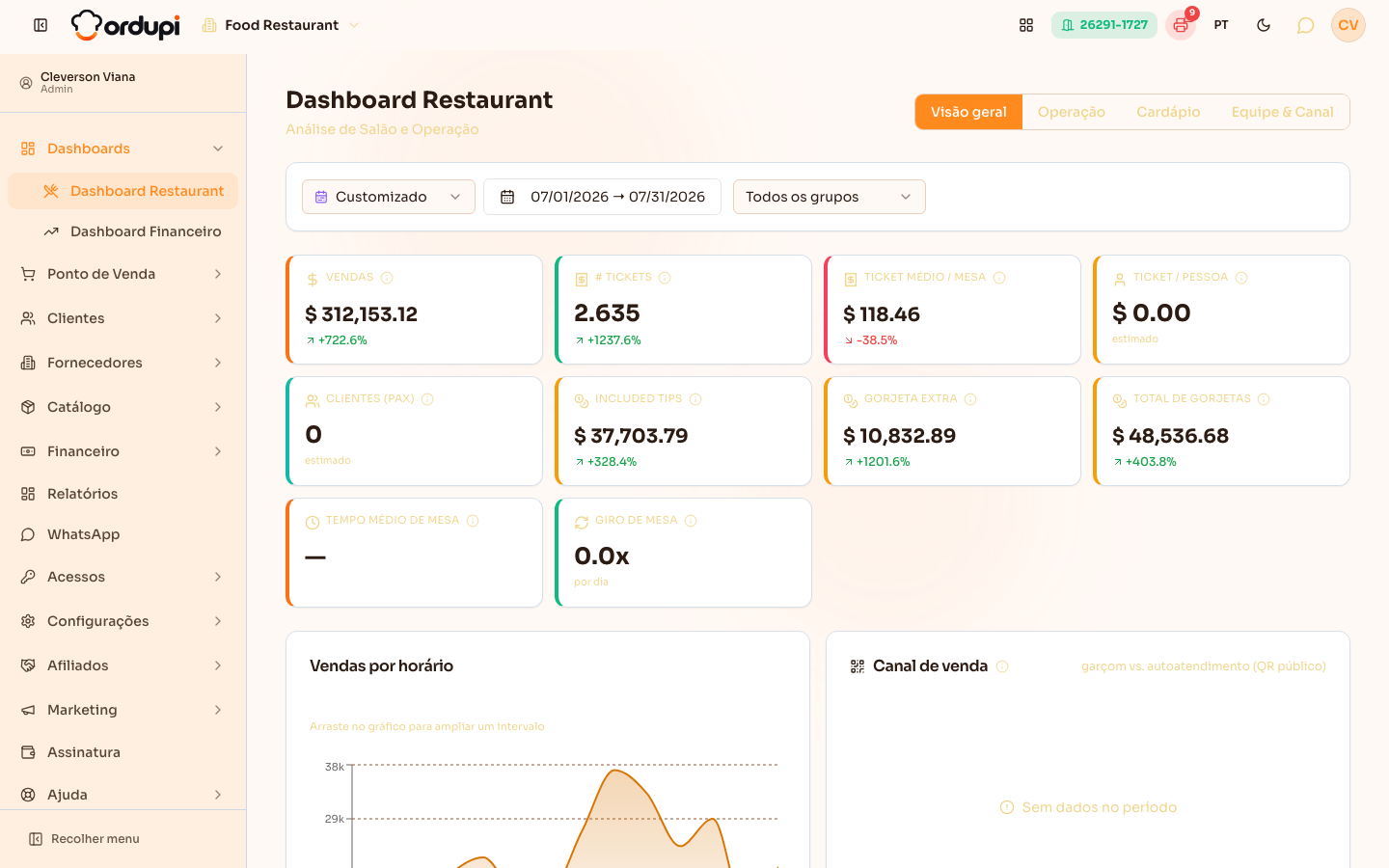
Task: Open Dashboard Financeiro in sidebar
Action: (123, 231)
